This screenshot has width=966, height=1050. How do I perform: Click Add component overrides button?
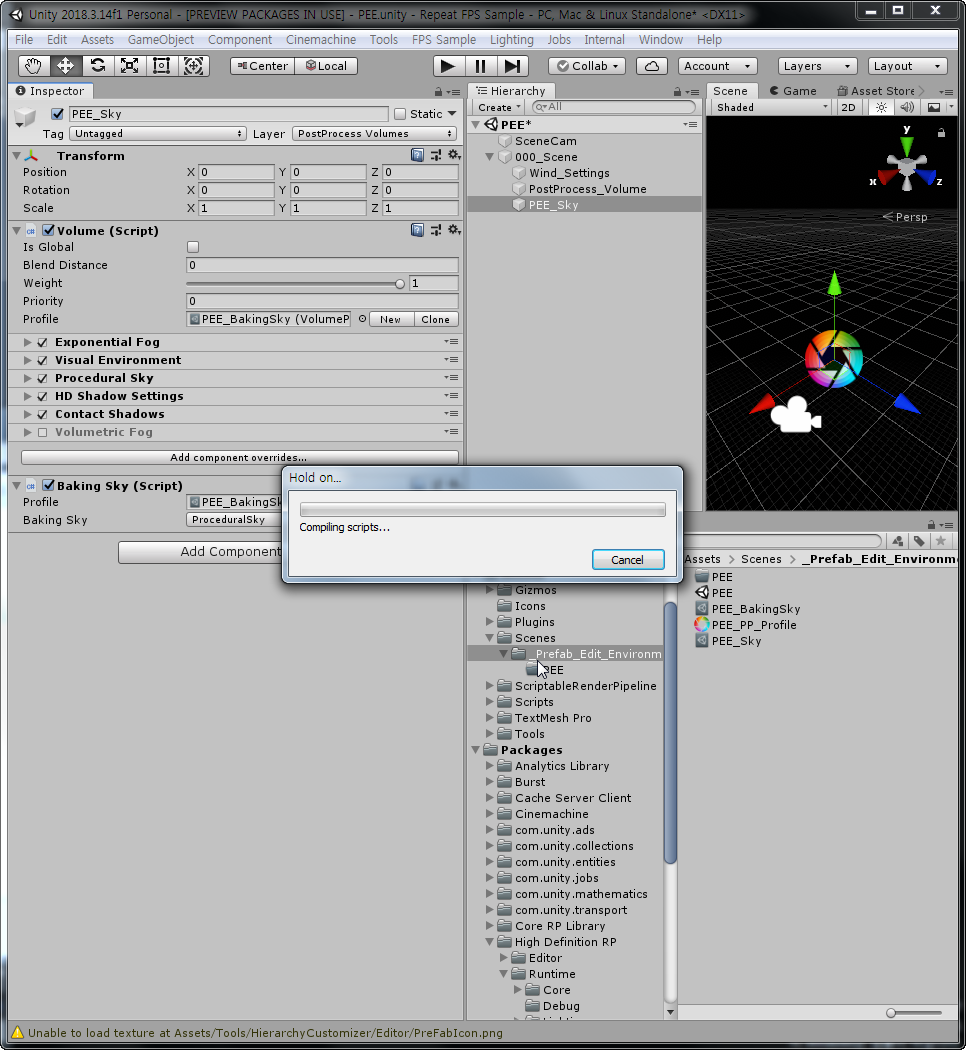click(239, 457)
